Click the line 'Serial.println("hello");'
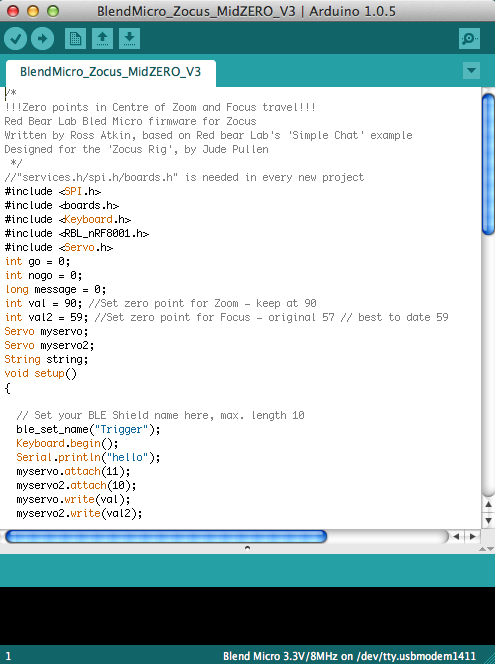 coord(88,457)
